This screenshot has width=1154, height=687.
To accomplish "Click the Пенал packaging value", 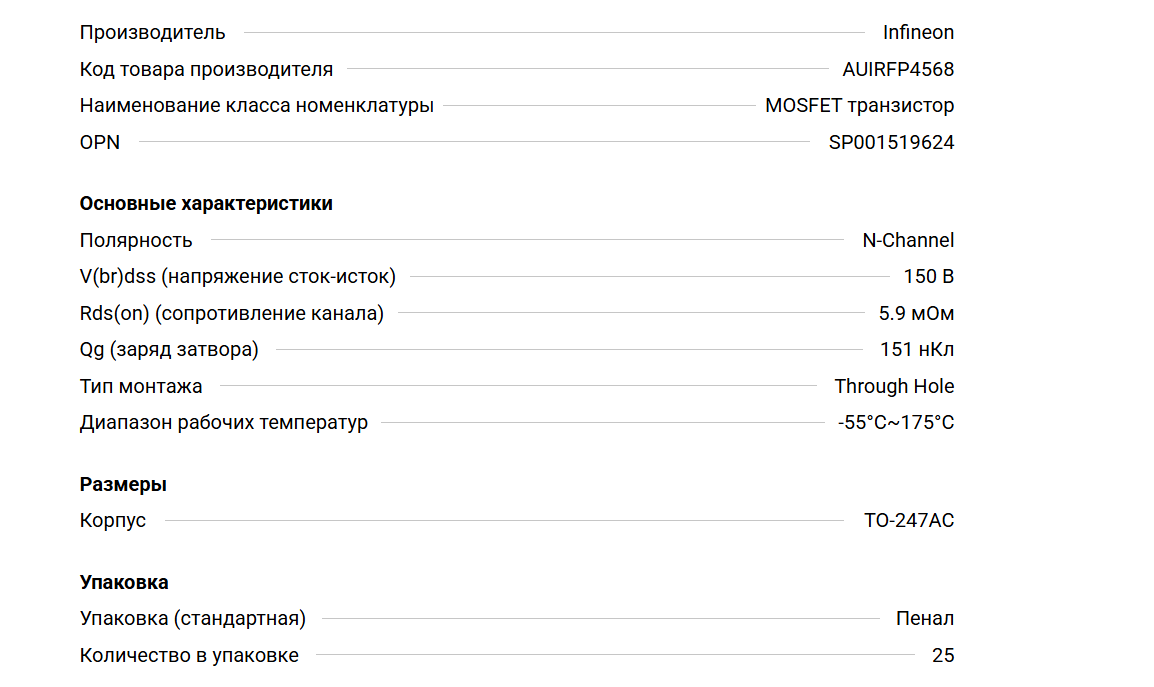I will tap(925, 618).
